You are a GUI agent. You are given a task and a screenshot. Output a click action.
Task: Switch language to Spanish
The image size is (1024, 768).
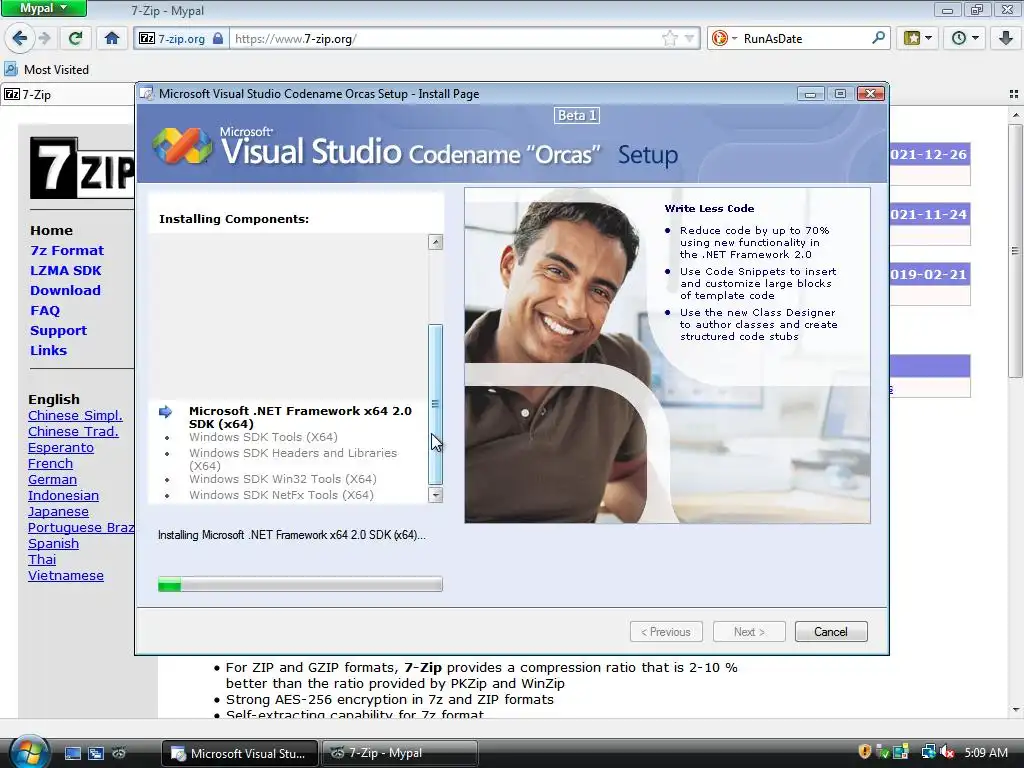(53, 543)
